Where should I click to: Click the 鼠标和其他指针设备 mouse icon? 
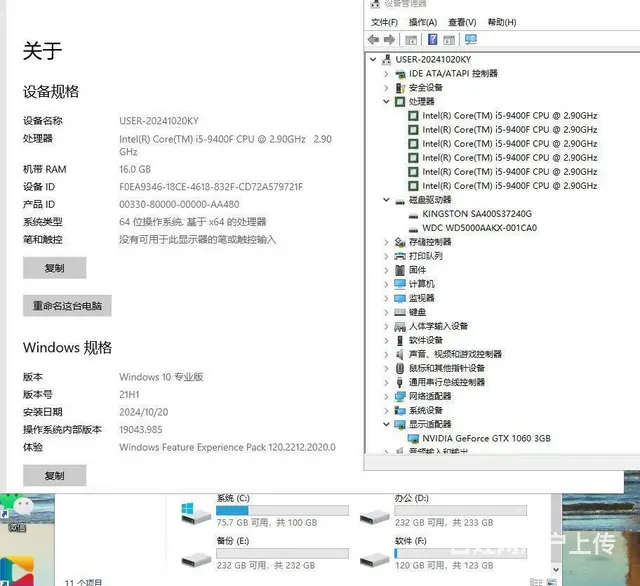[400, 368]
